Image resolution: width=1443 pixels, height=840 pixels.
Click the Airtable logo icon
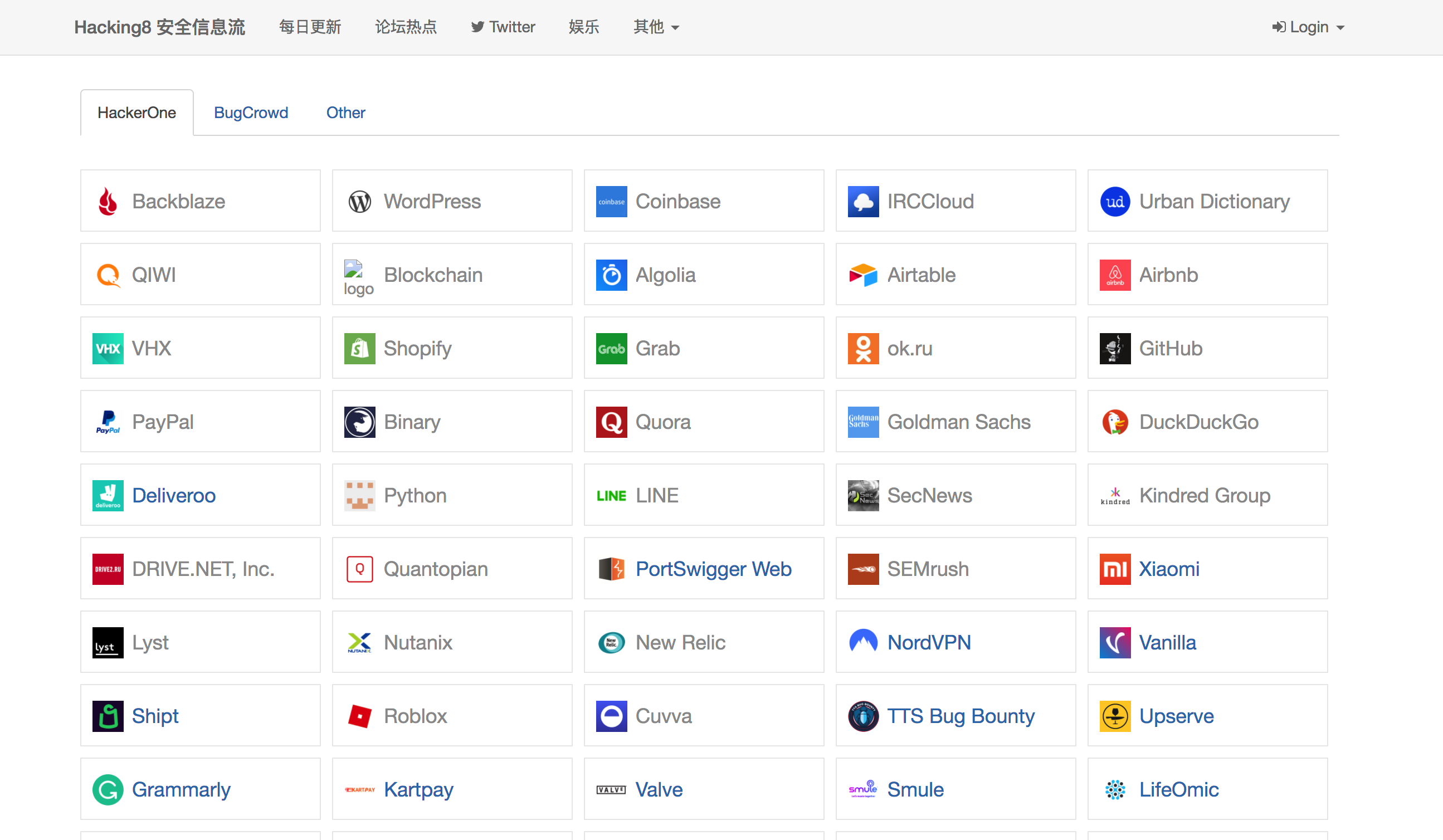pyautogui.click(x=864, y=275)
